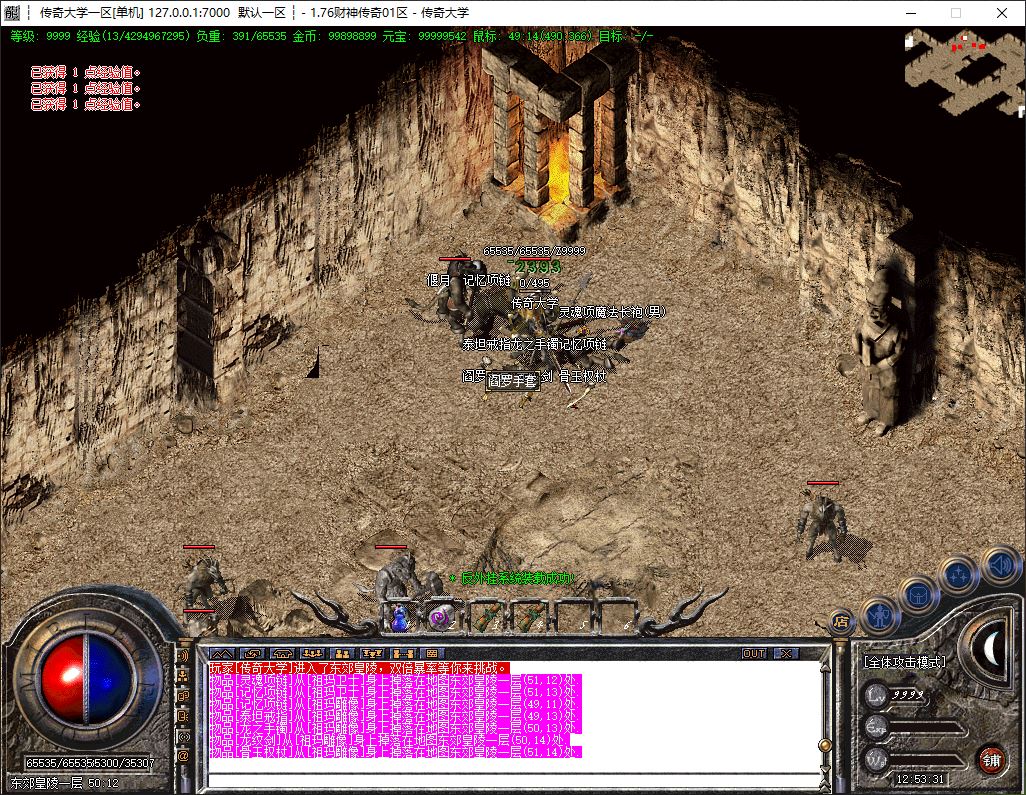
Task: Pick up the 阎罗手套 item label
Action: point(512,380)
